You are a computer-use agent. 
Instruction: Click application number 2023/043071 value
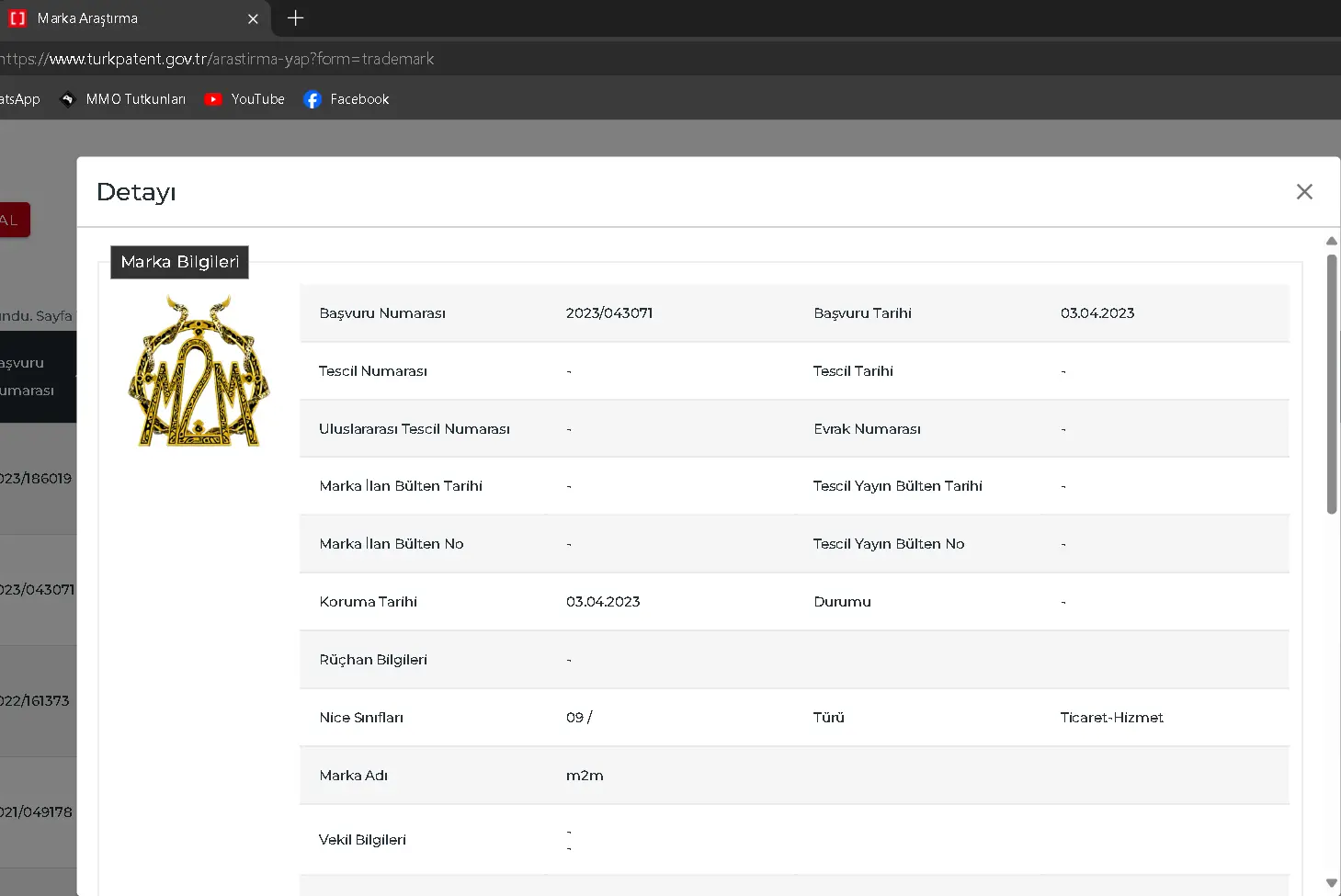click(x=608, y=313)
